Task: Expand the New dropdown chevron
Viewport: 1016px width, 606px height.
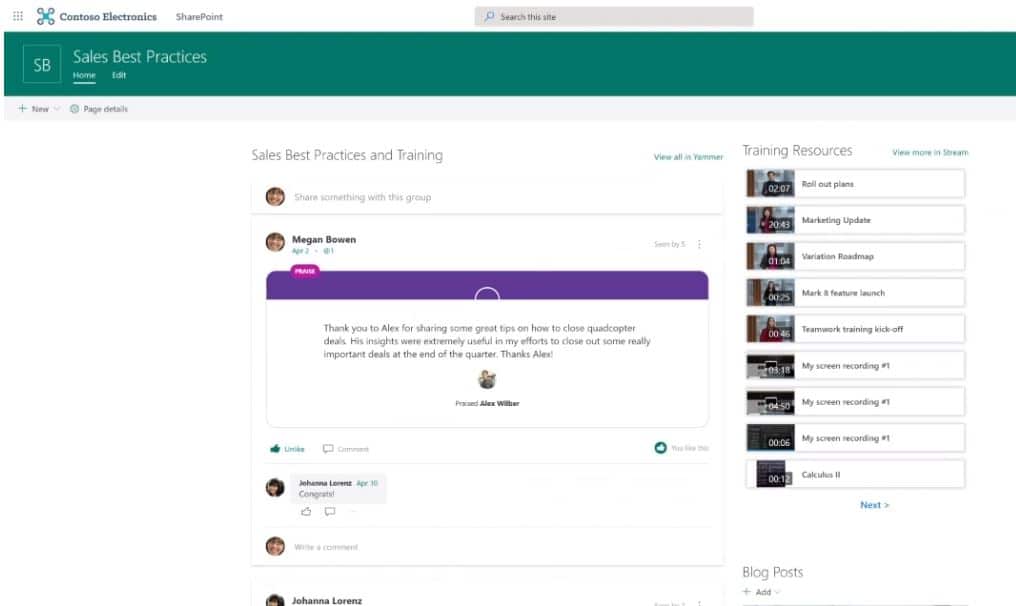Action: [56, 109]
